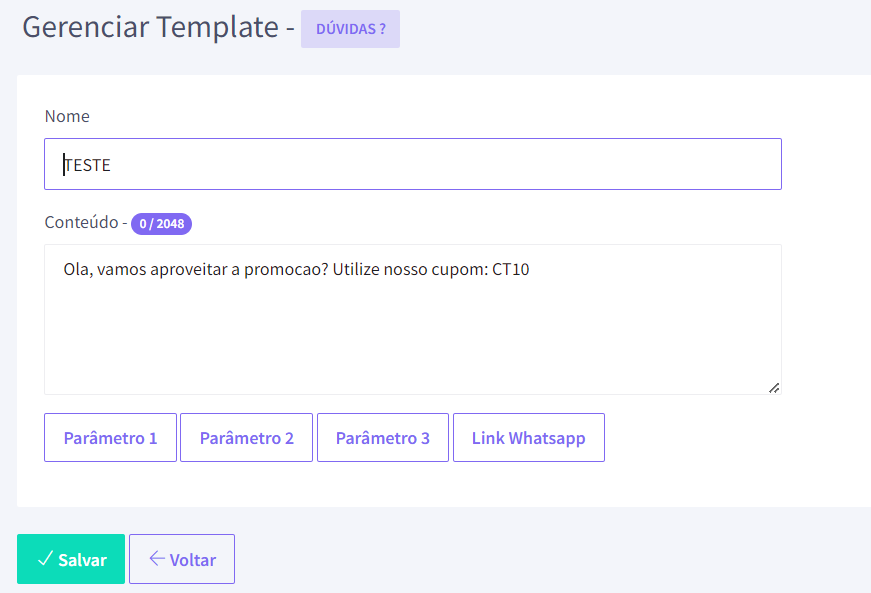Add the Link Whatsapp placeholder
This screenshot has width=871, height=593.
coord(529,438)
